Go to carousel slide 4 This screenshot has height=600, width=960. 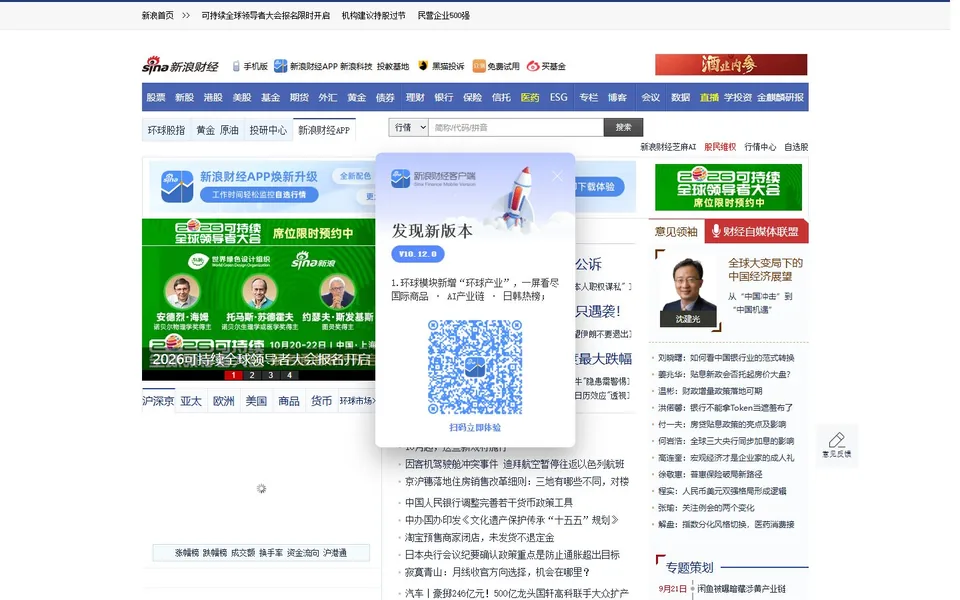[289, 375]
